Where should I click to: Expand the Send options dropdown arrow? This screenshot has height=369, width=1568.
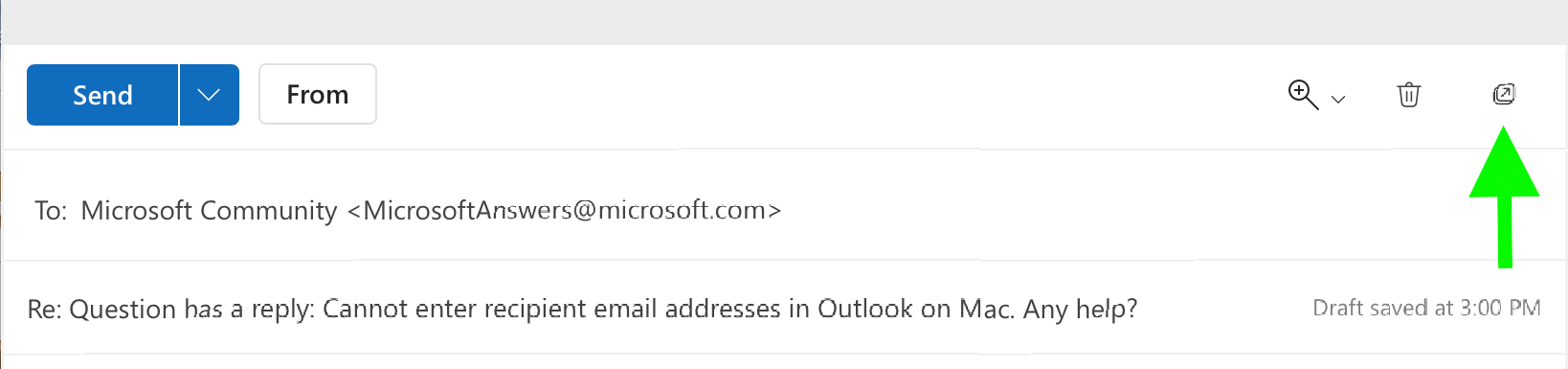tap(210, 95)
